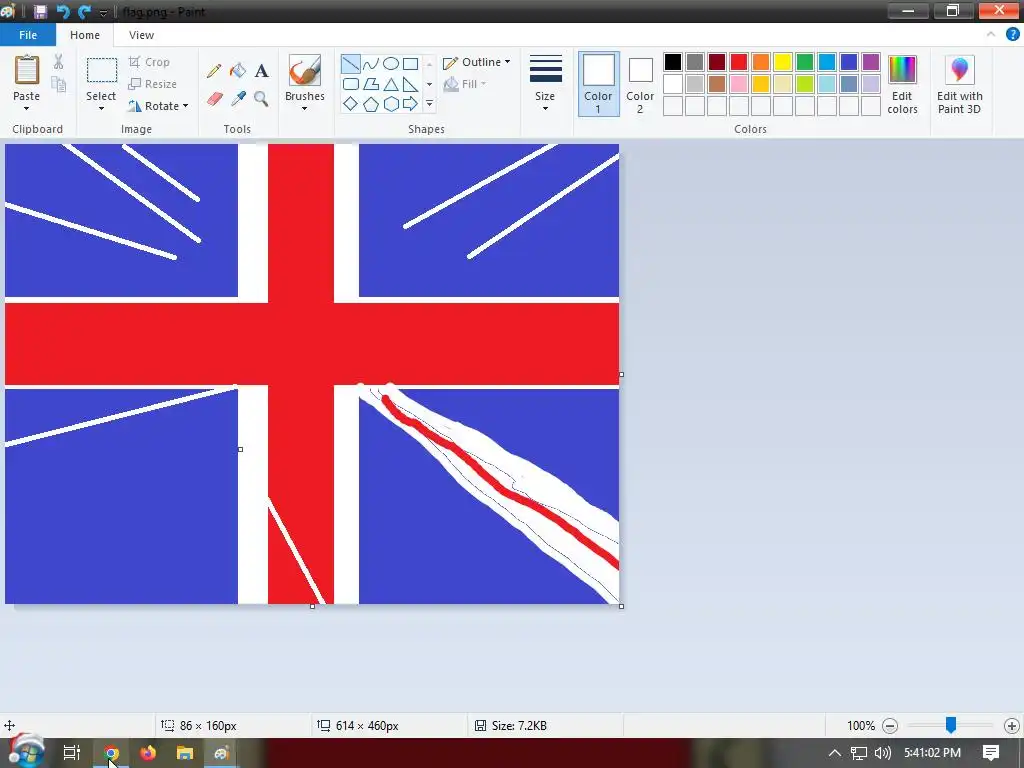Redo the last undone action
The width and height of the screenshot is (1024, 768).
84,12
